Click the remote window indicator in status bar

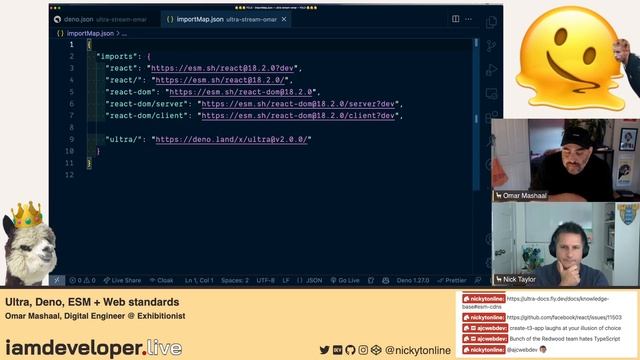point(57,280)
